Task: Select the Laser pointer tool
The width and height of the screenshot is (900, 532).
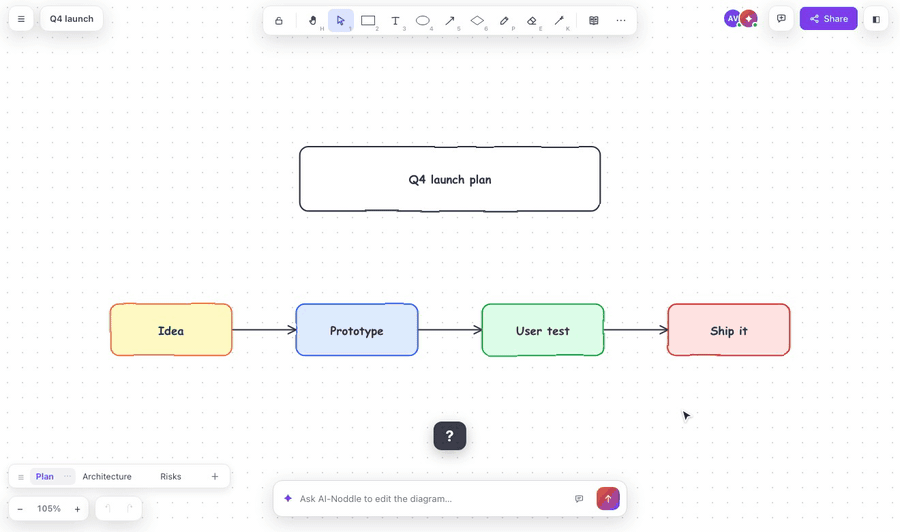Action: pyautogui.click(x=559, y=21)
